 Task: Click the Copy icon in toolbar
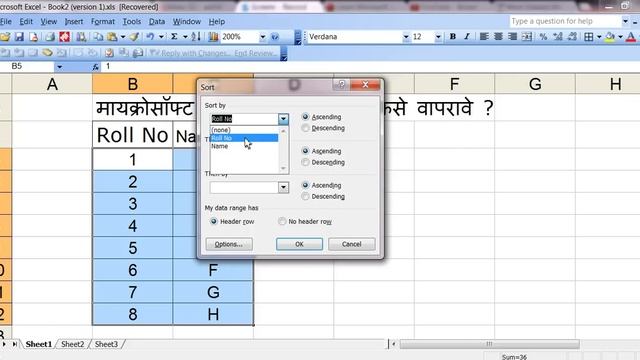[x=98, y=37]
